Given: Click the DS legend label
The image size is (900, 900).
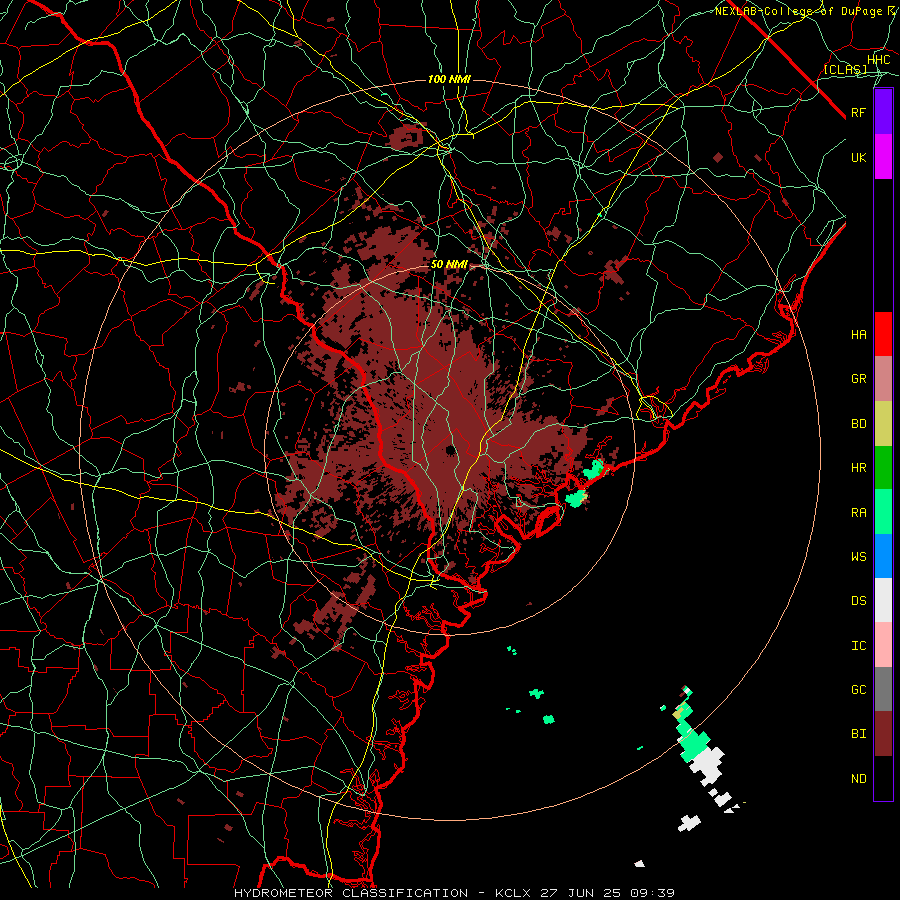Looking at the screenshot, I should tap(858, 600).
